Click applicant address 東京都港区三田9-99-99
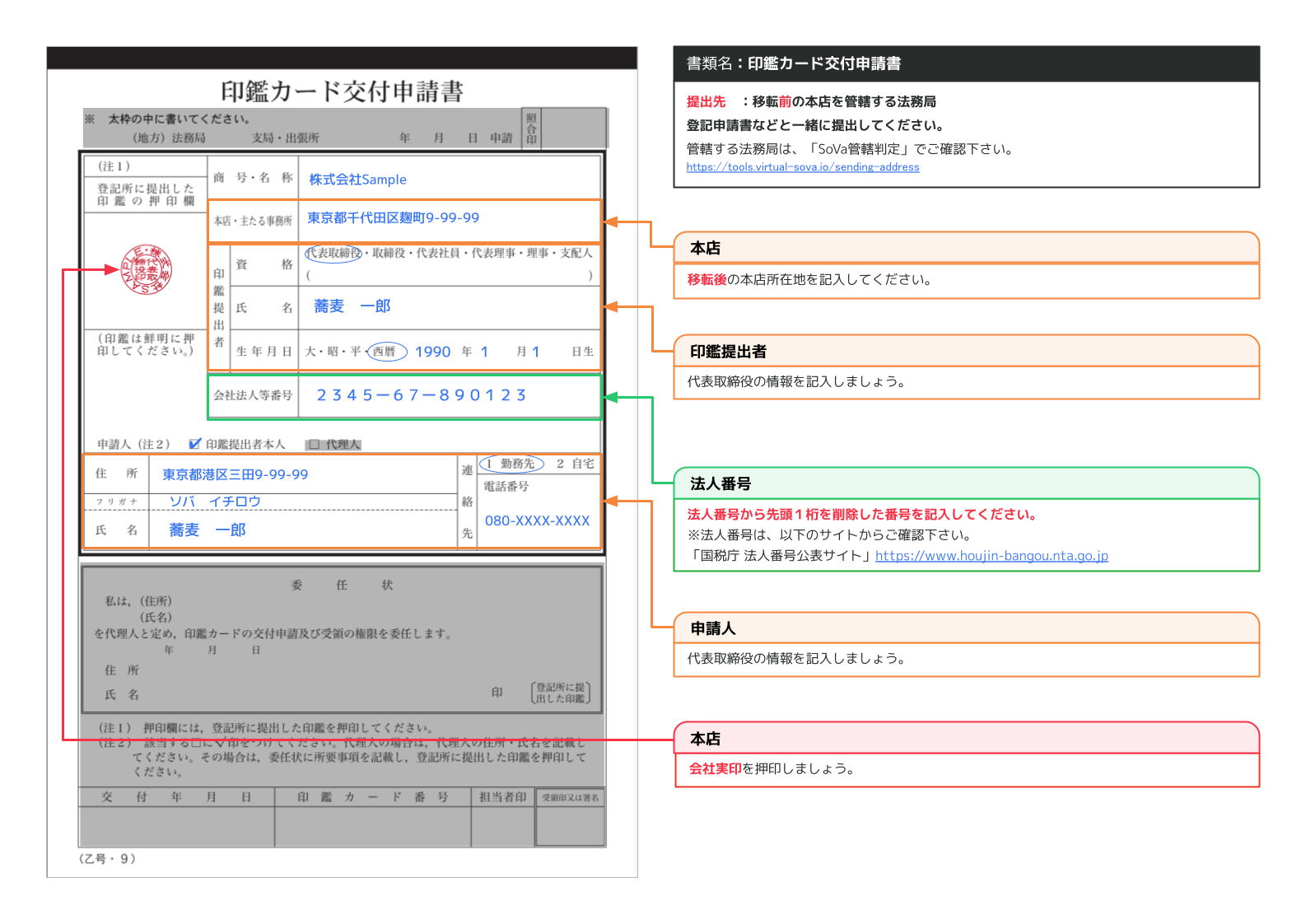 tap(235, 475)
